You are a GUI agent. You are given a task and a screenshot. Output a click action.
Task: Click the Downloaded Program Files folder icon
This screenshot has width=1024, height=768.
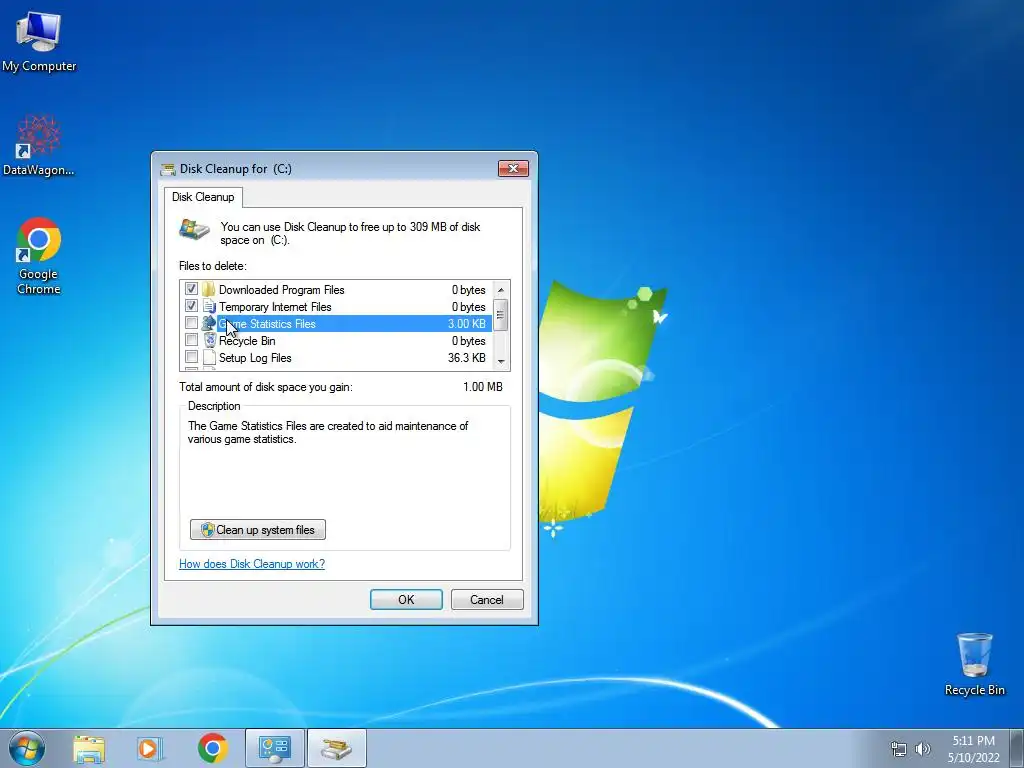pos(209,289)
